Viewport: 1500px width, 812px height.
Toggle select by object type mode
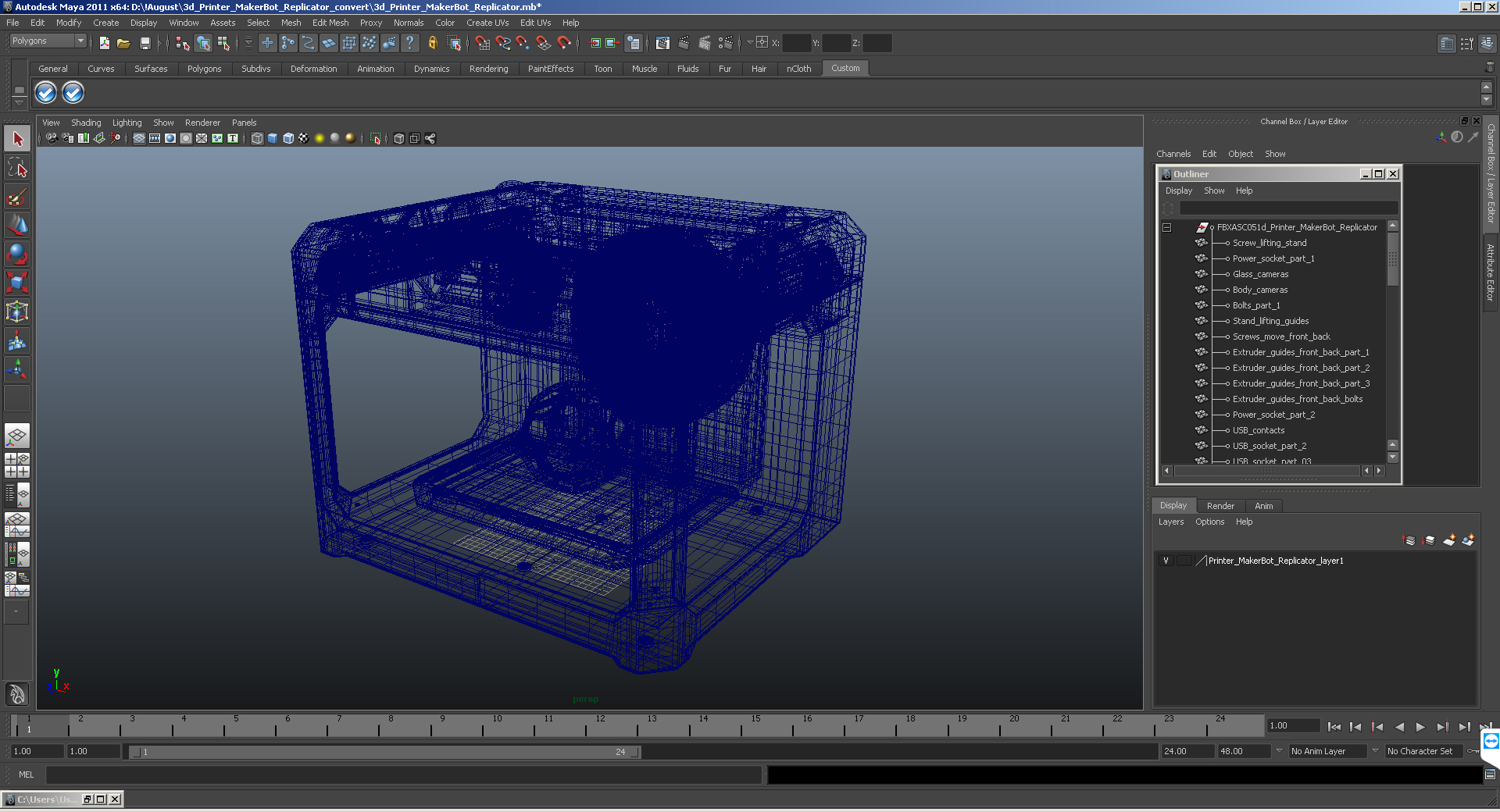coord(203,43)
